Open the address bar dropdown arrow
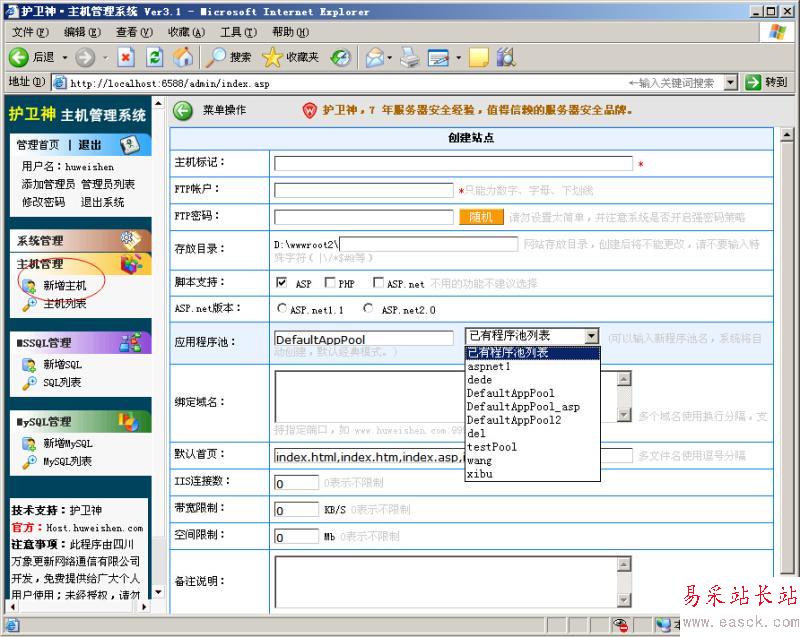Image resolution: width=800 pixels, height=637 pixels. (731, 82)
